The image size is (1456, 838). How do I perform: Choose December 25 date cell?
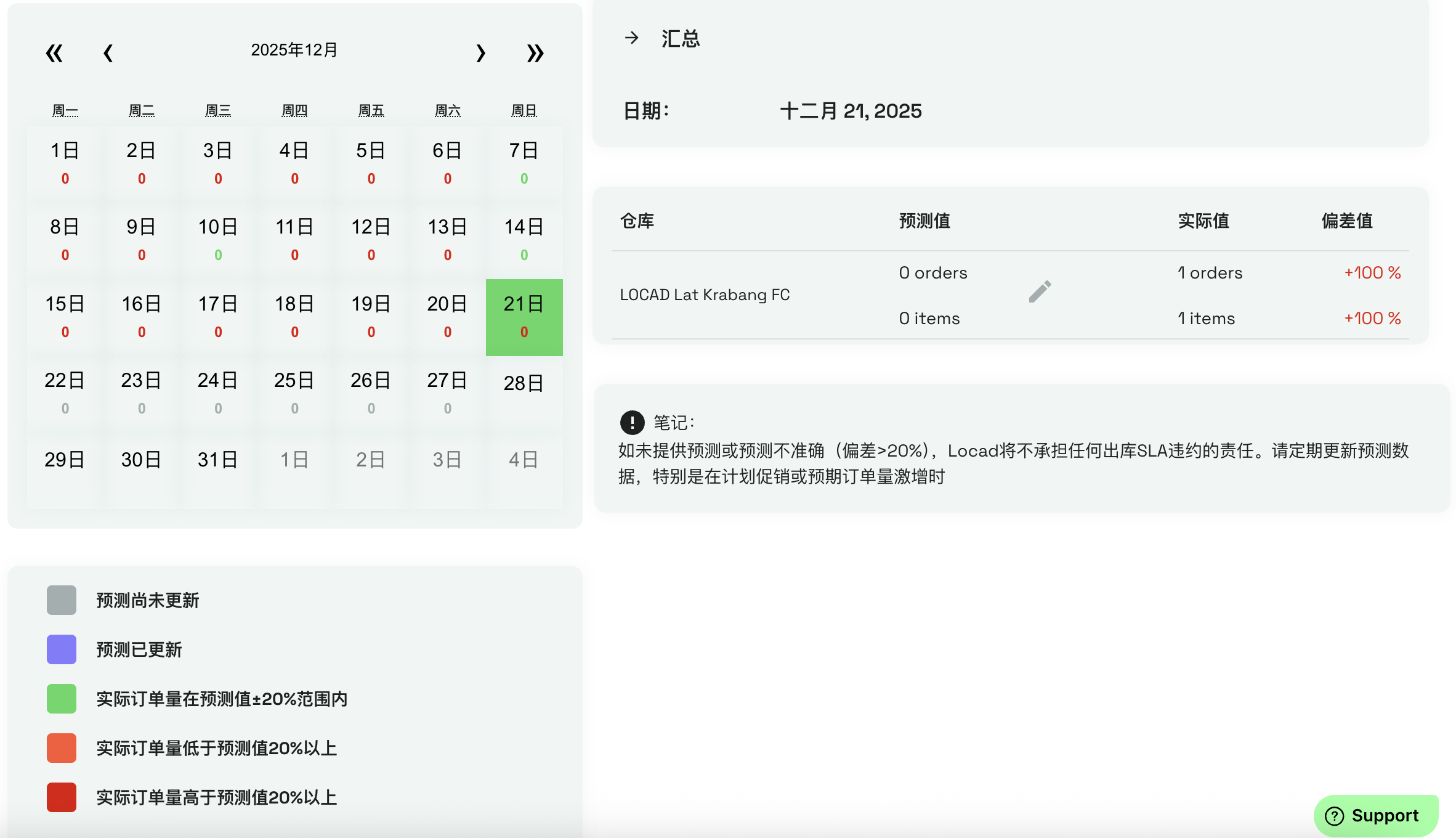(294, 393)
